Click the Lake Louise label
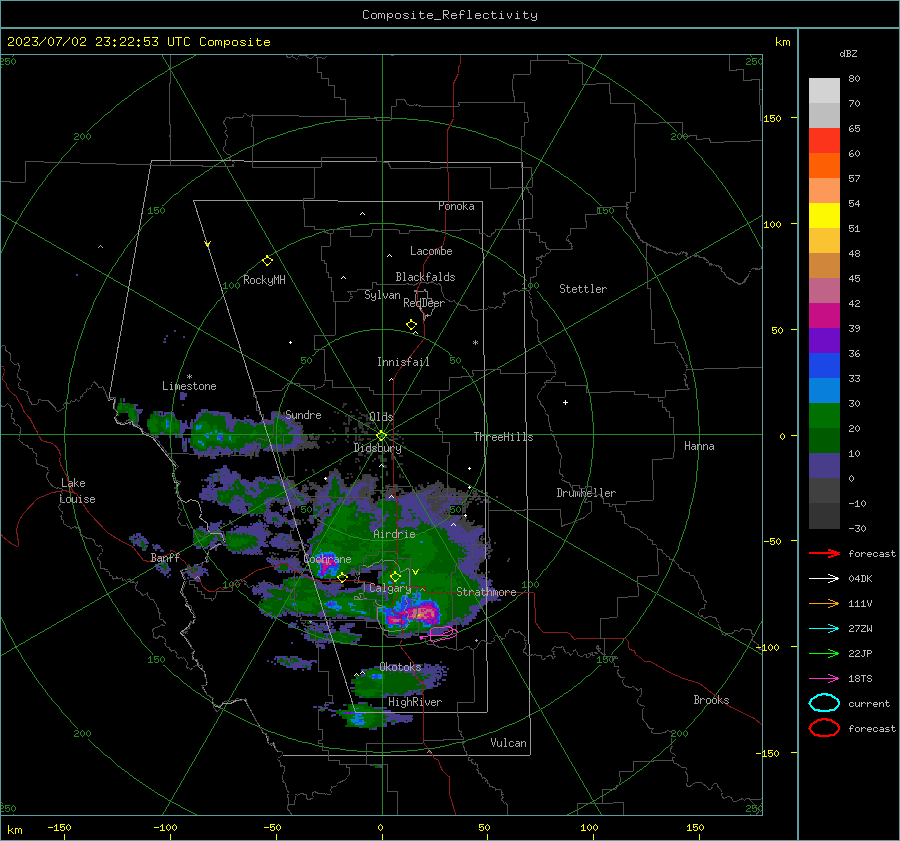This screenshot has height=841, width=900. 77,491
